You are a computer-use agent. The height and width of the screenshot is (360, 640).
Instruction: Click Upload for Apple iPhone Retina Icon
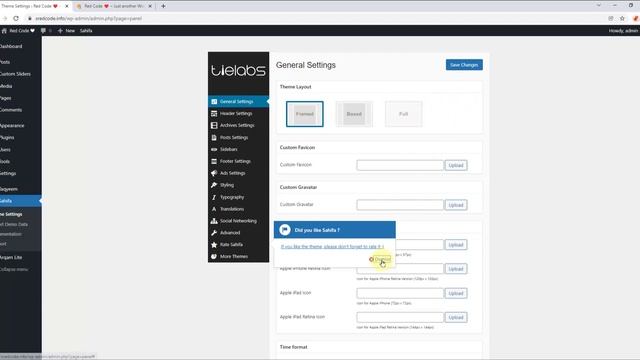(x=456, y=269)
